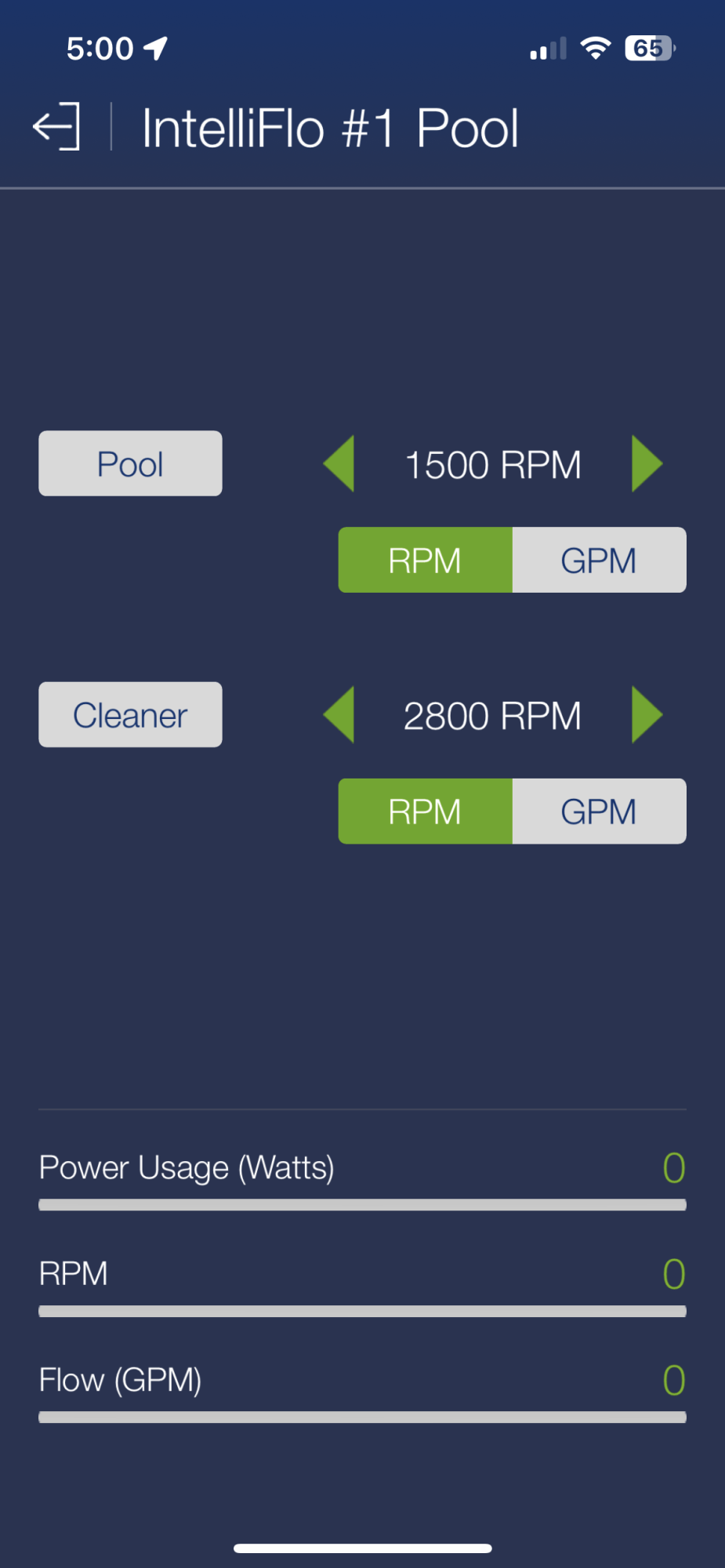Tap the IntelliFlo #1 Pool title

pyautogui.click(x=330, y=129)
